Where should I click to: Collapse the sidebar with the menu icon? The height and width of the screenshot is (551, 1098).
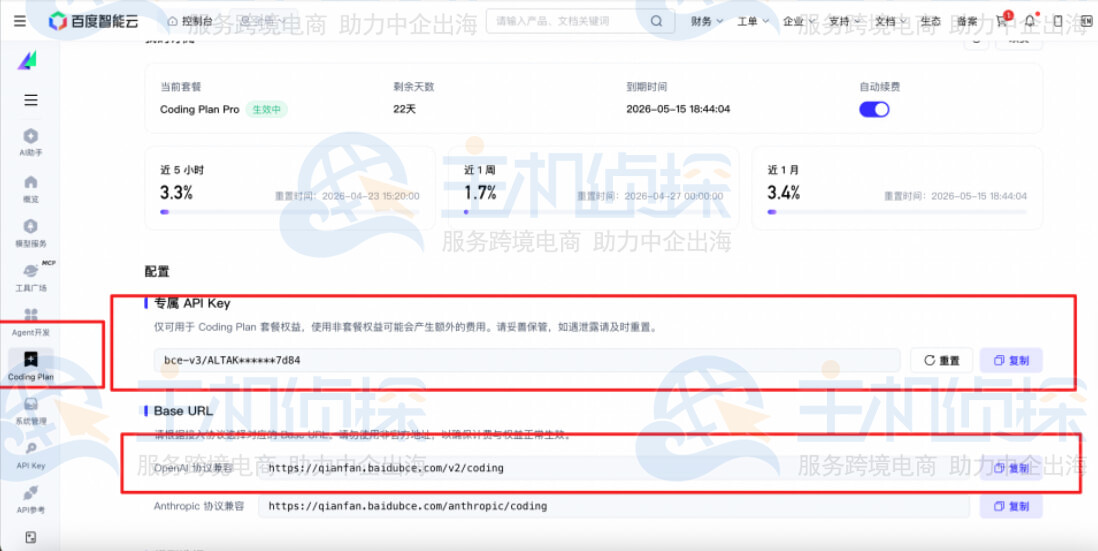pyautogui.click(x=31, y=100)
